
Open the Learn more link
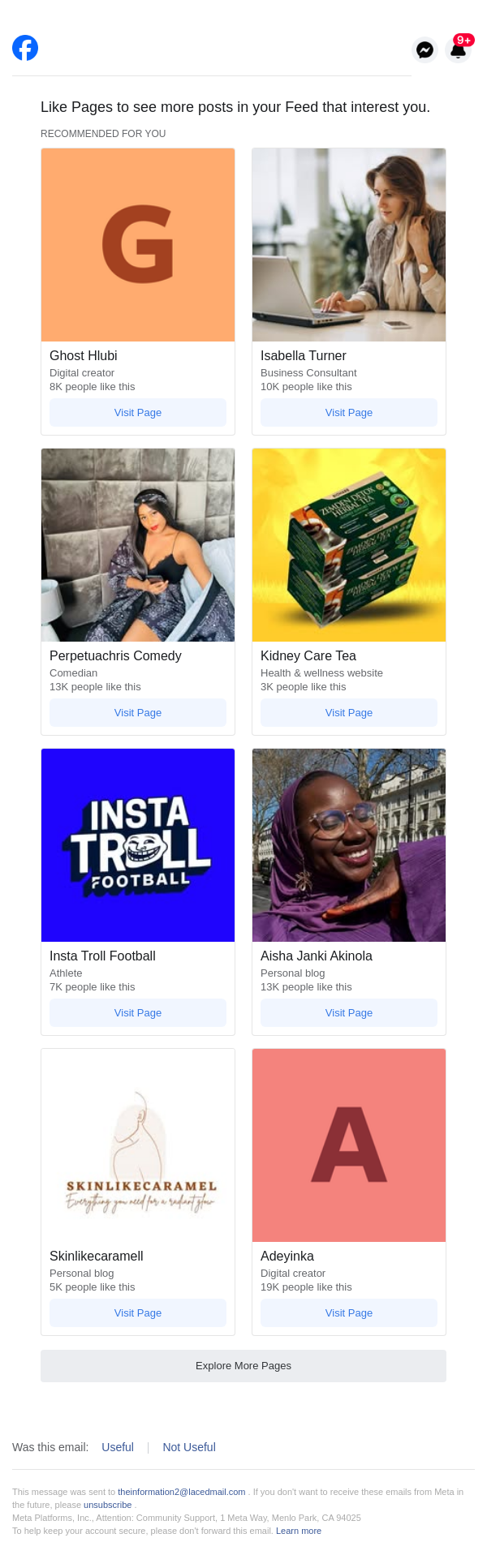coord(299,1531)
